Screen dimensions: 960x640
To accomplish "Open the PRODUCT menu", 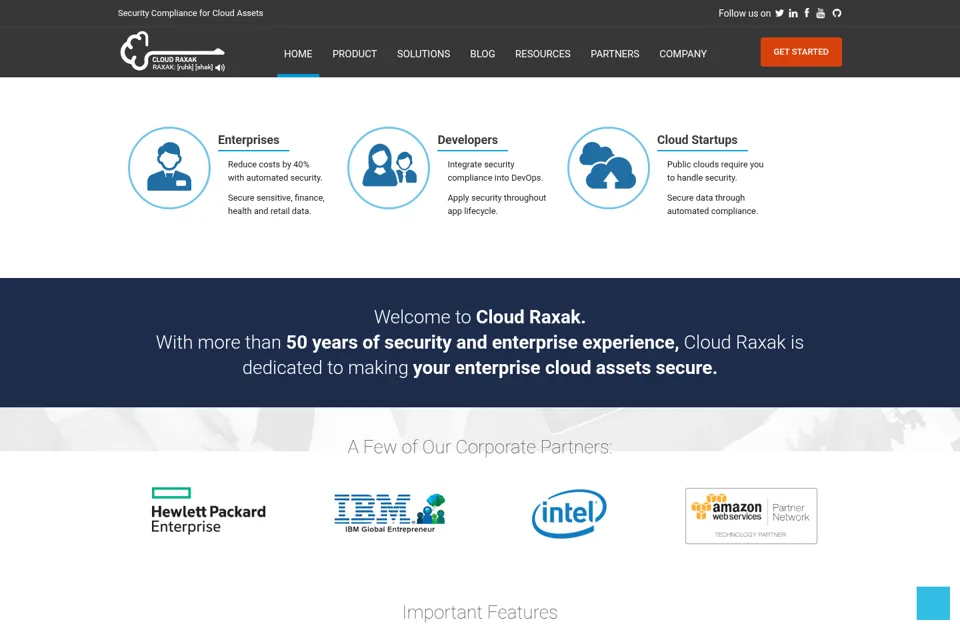I will pos(354,54).
